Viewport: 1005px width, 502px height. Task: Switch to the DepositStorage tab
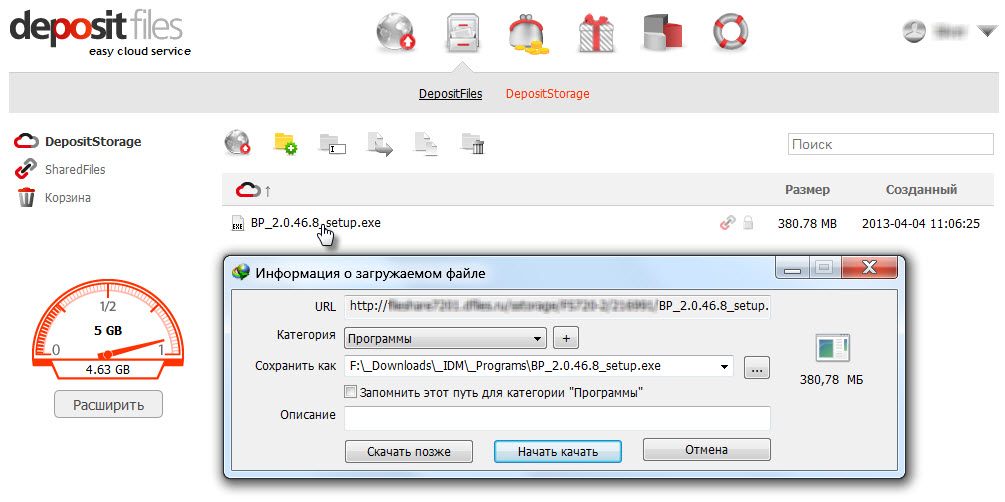pyautogui.click(x=547, y=94)
